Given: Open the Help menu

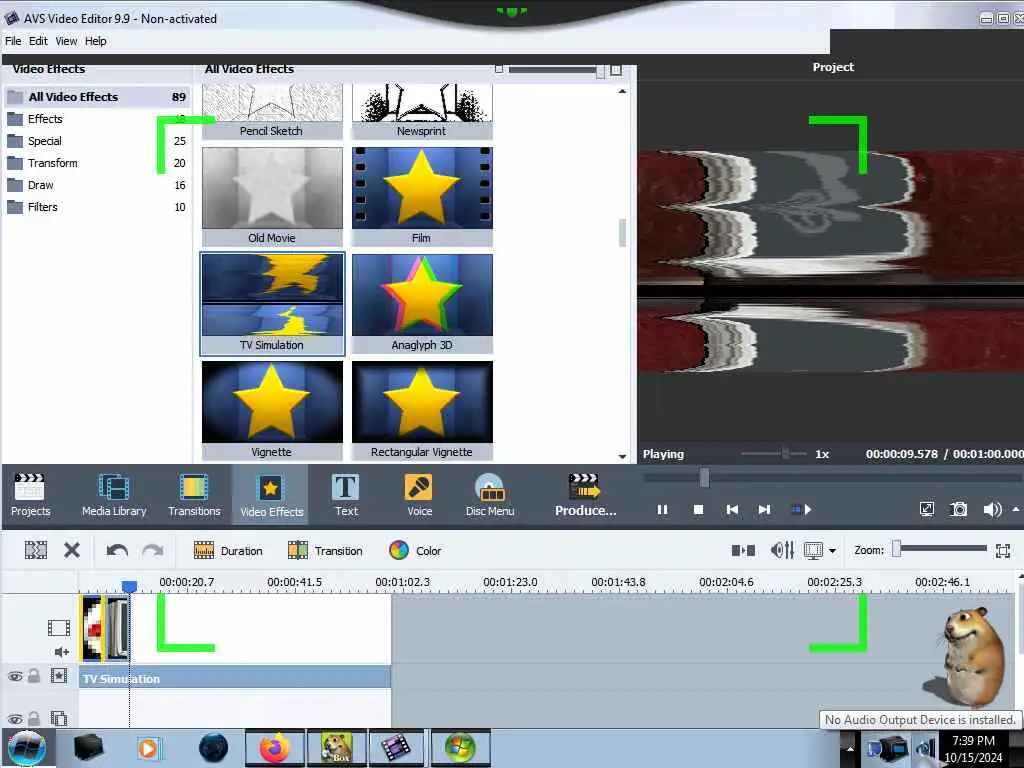Looking at the screenshot, I should point(95,41).
